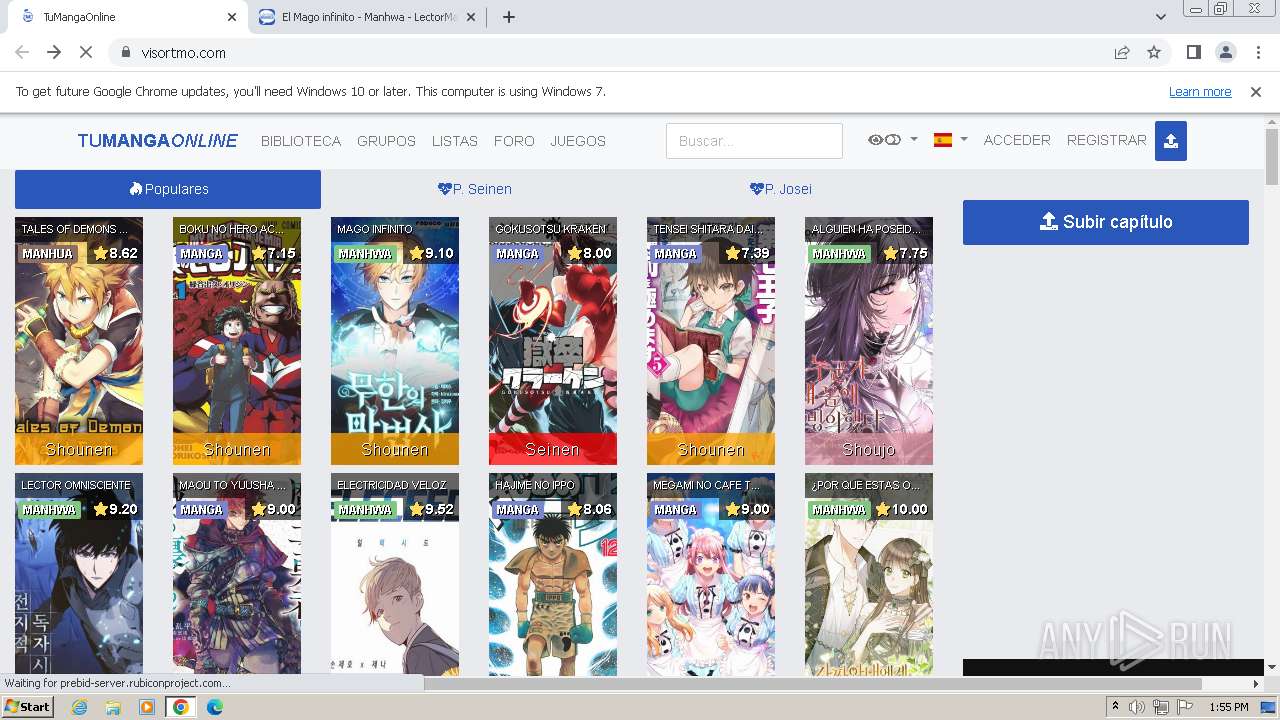Screen dimensions: 1280x720
Task: Click the Buscar search field
Action: pyautogui.click(x=754, y=141)
